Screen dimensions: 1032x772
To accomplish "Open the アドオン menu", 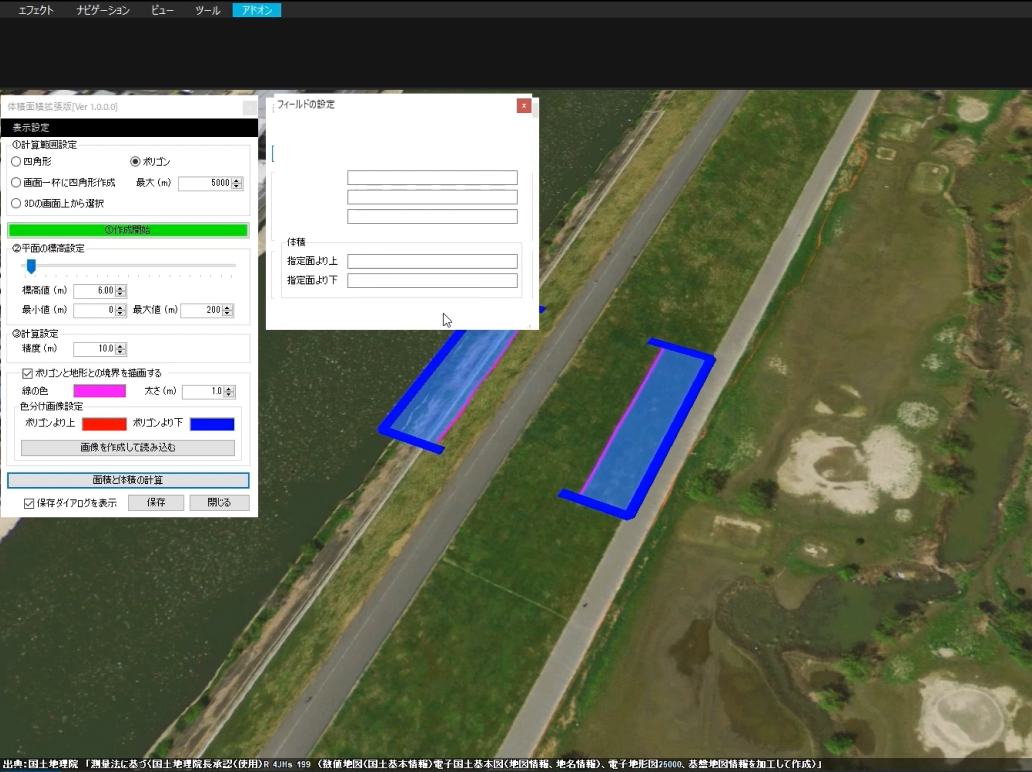I will 255,9.
